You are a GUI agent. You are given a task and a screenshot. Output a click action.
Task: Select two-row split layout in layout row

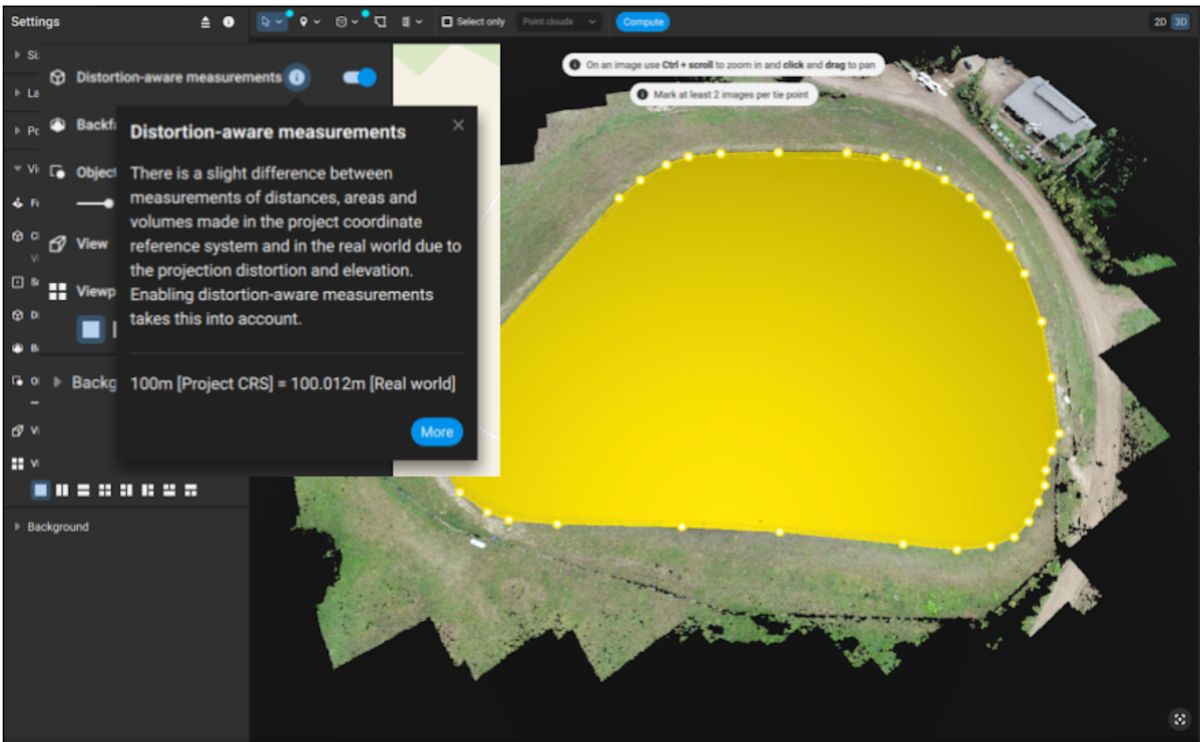83,490
